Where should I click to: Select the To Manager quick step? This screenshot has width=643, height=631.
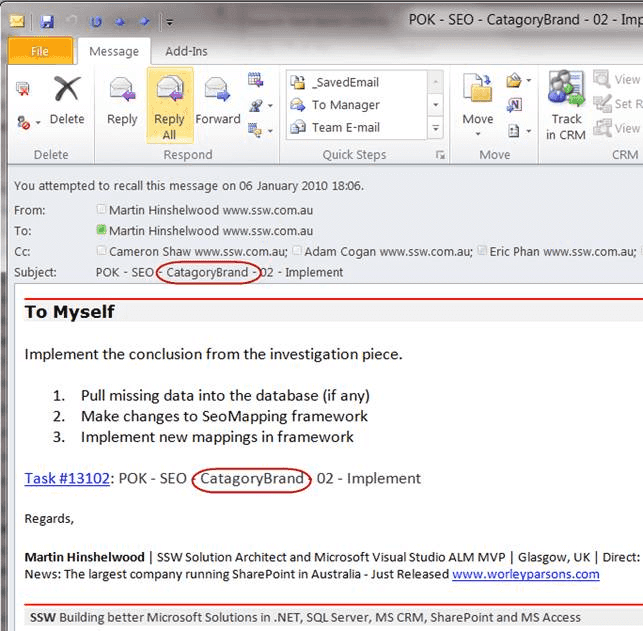[345, 105]
